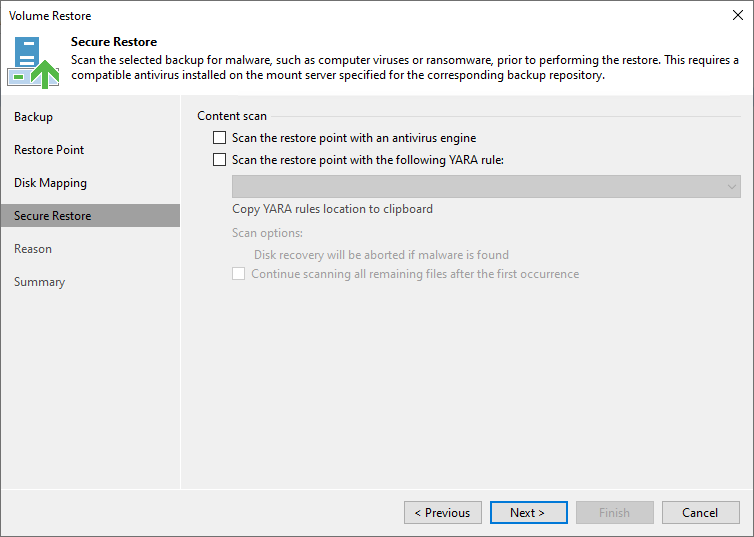Screen dimensions: 754x537
Task: Click the Finish button
Action: click(614, 513)
